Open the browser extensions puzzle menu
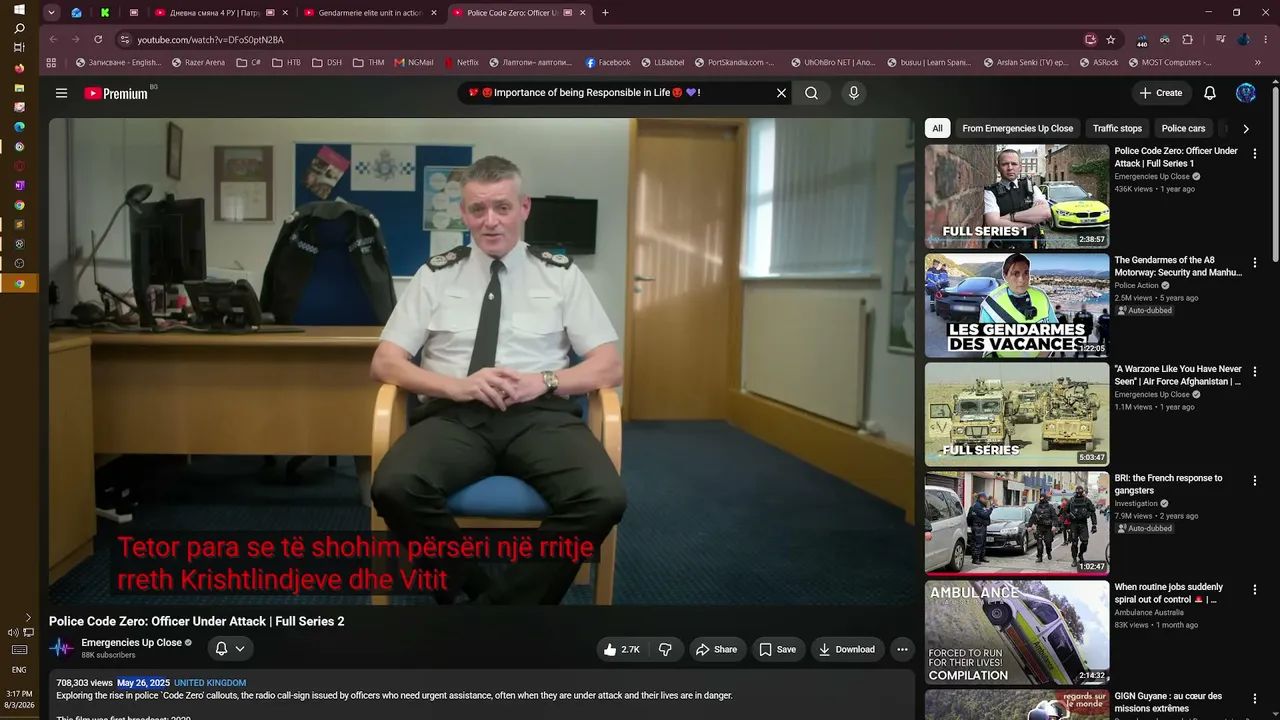This screenshot has height=720, width=1280. [1188, 40]
